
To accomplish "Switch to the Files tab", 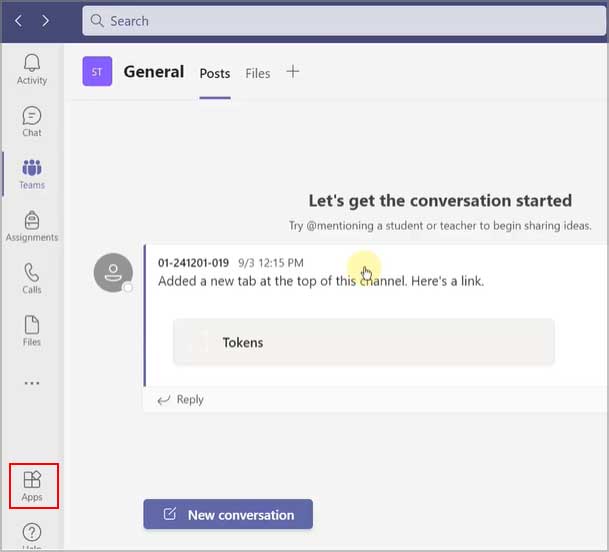I will coord(258,73).
